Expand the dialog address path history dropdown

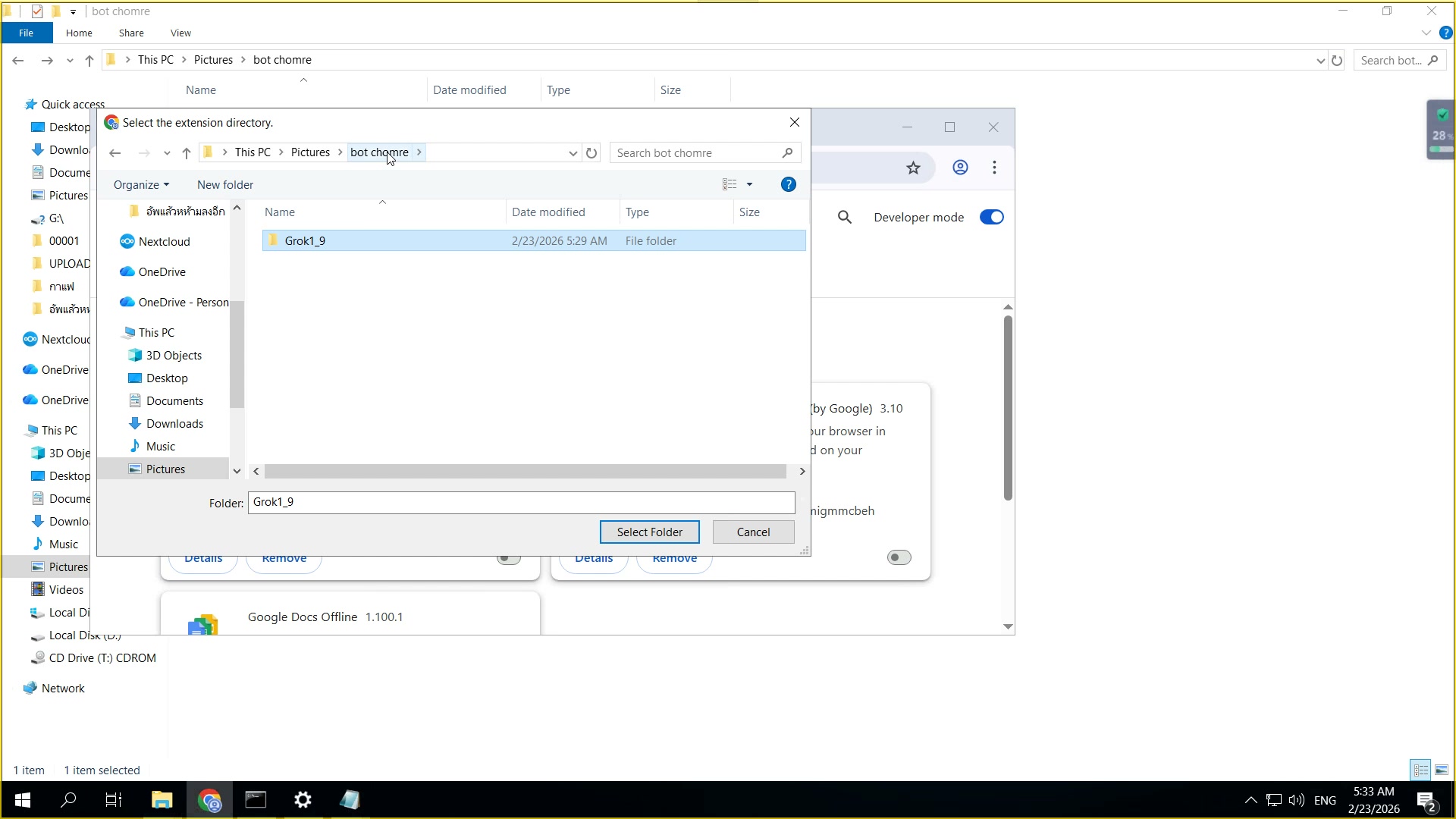(573, 153)
